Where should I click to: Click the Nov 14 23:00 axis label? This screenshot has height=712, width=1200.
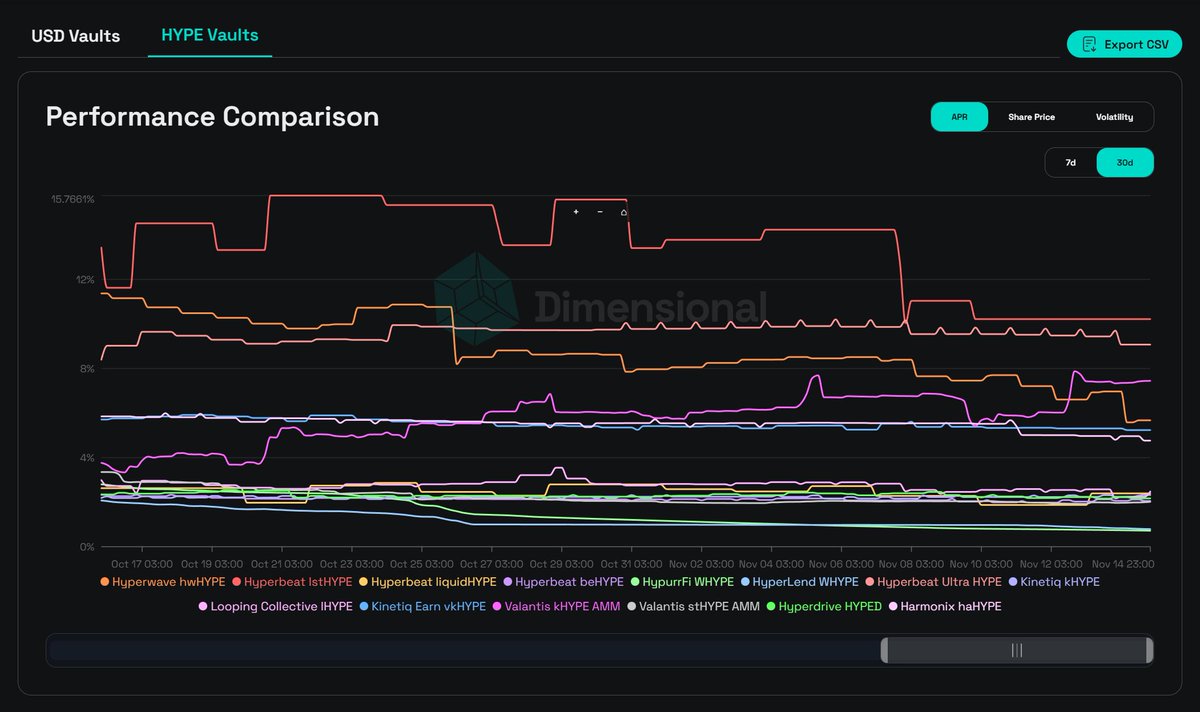pos(1121,562)
